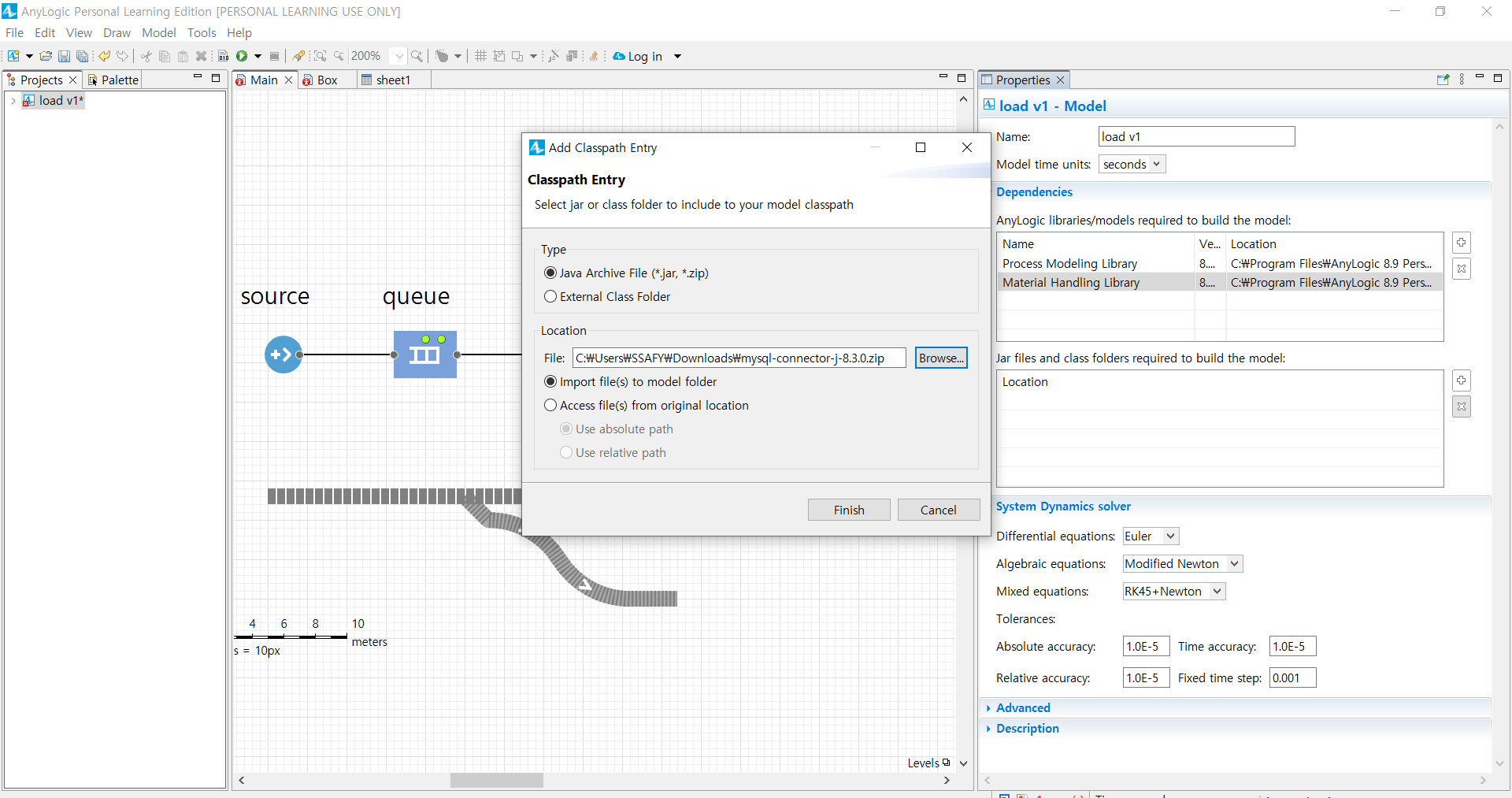Click the Save All toolbar icon
This screenshot has height=798, width=1512.
[82, 56]
